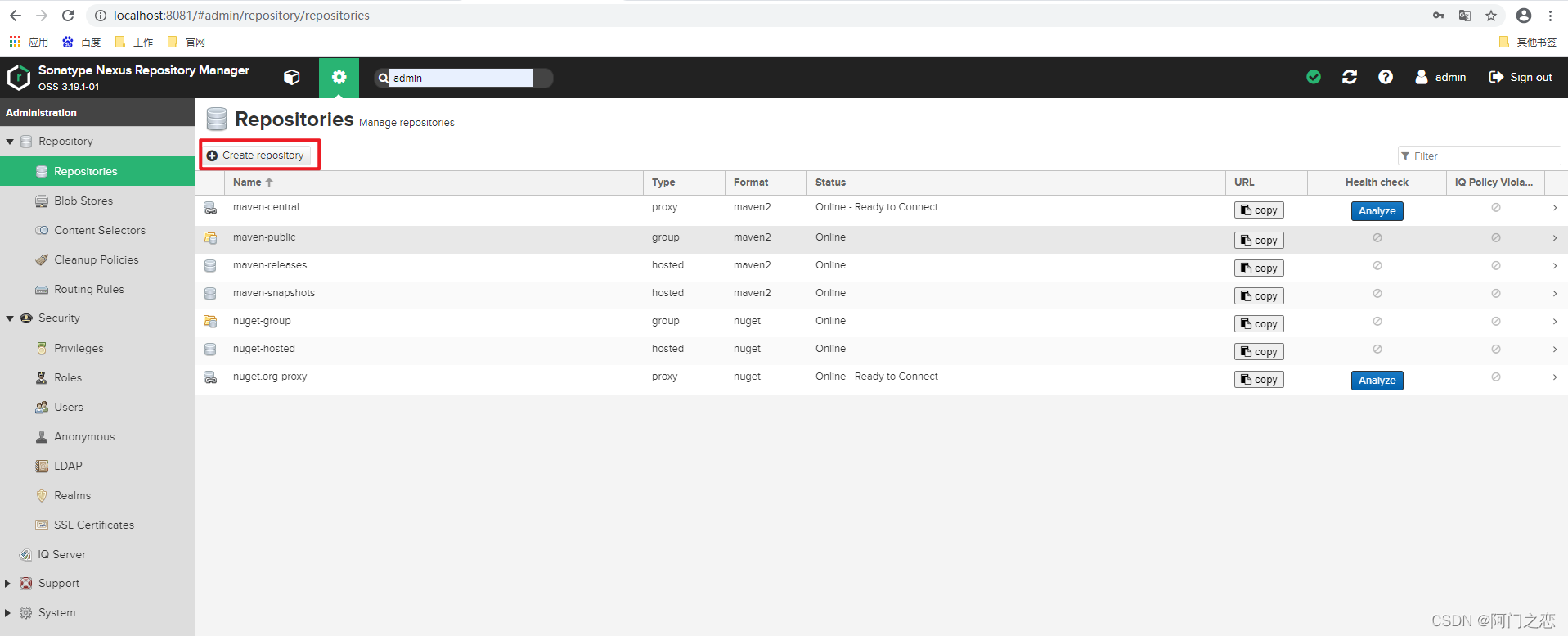
Task: Copy URL of nuget-hosted repository
Action: [x=1259, y=352]
